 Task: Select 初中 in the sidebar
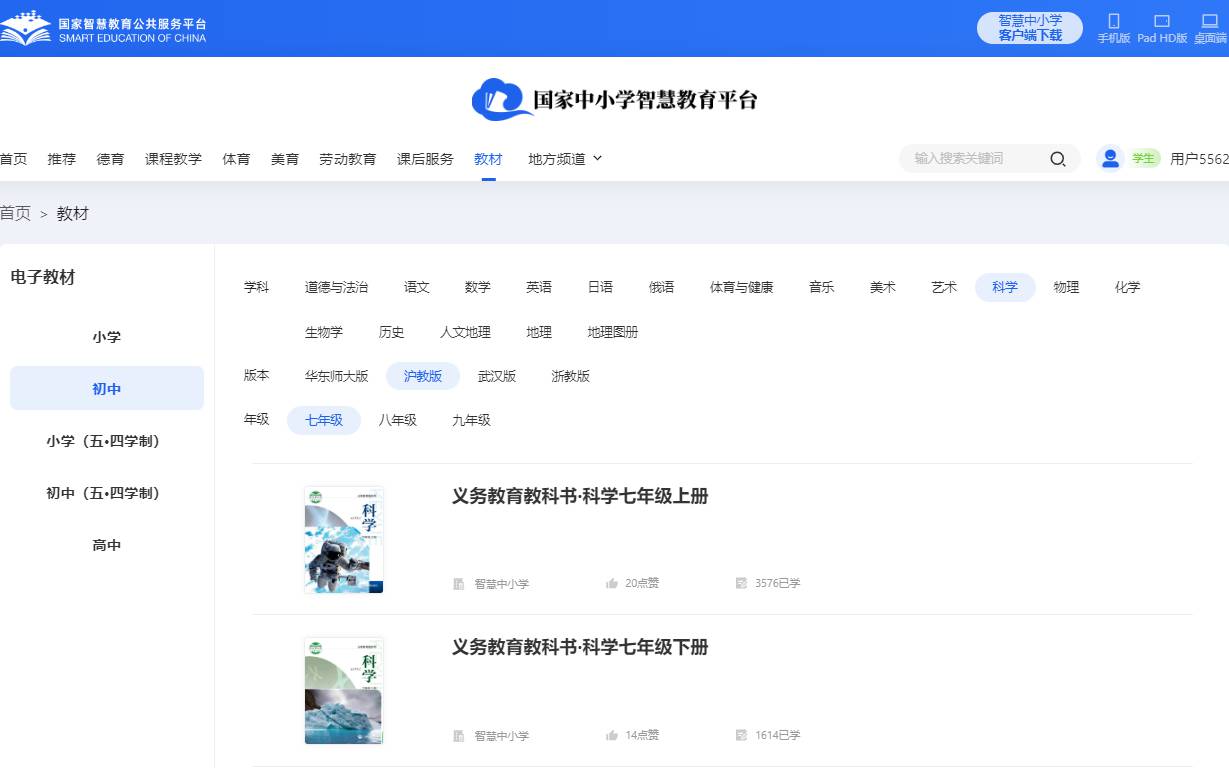107,389
